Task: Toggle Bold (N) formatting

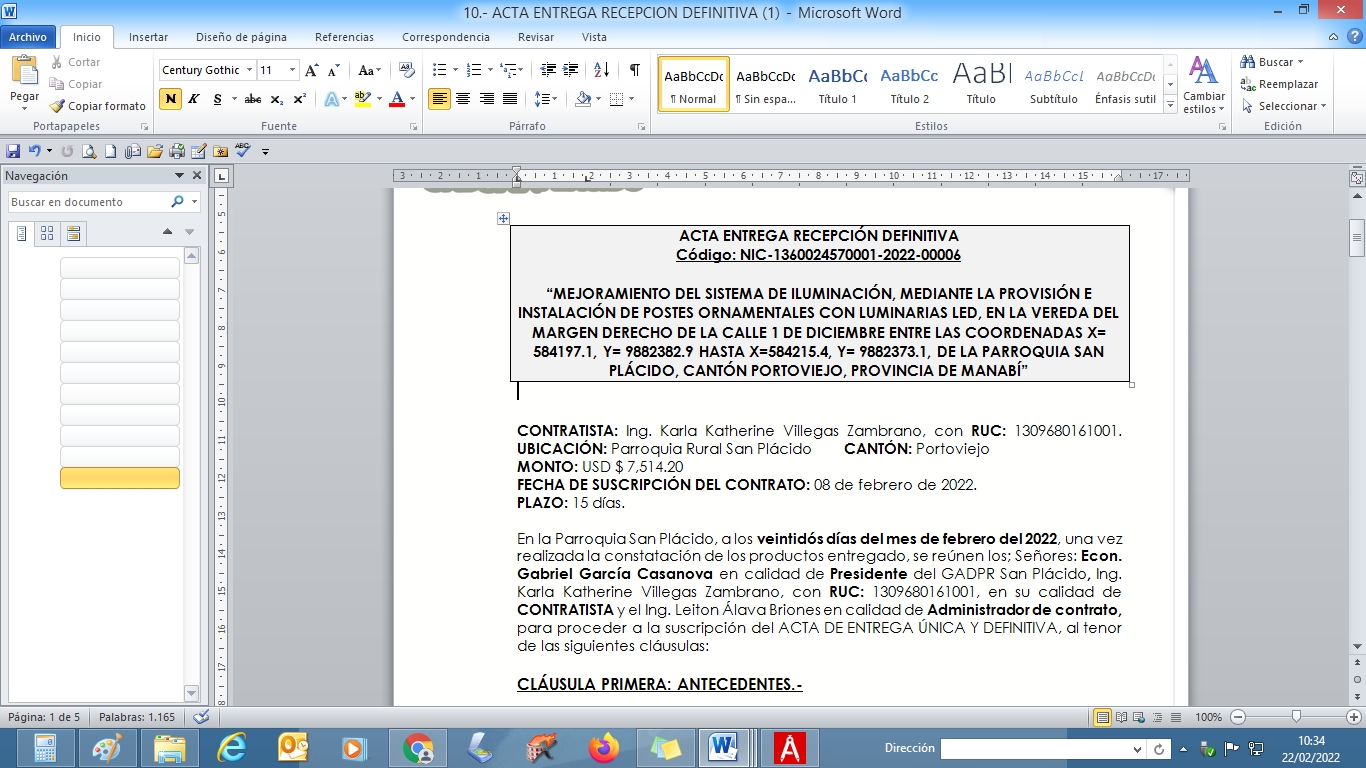Action: 170,99
